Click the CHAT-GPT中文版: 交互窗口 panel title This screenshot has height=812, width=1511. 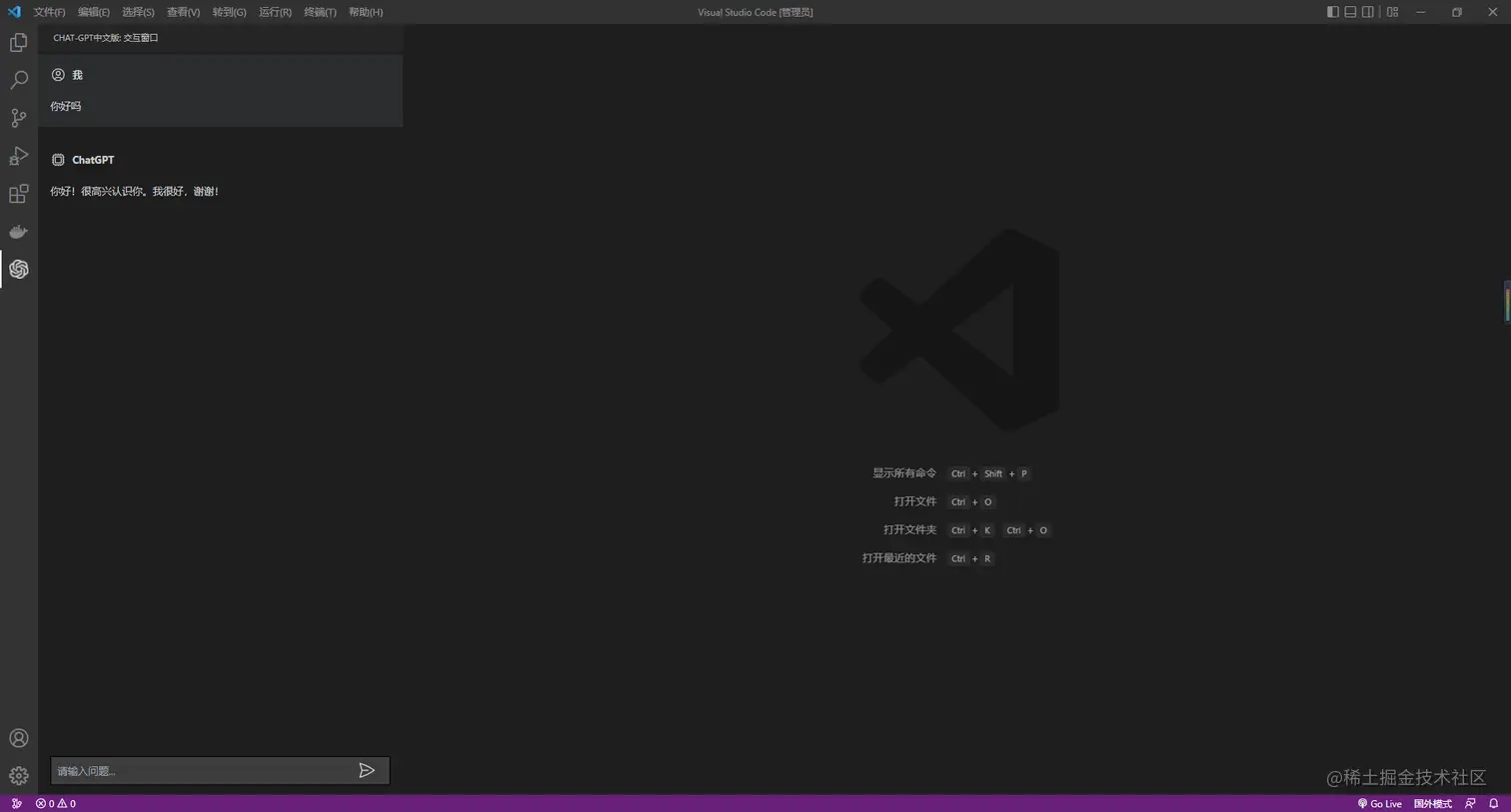click(x=106, y=38)
